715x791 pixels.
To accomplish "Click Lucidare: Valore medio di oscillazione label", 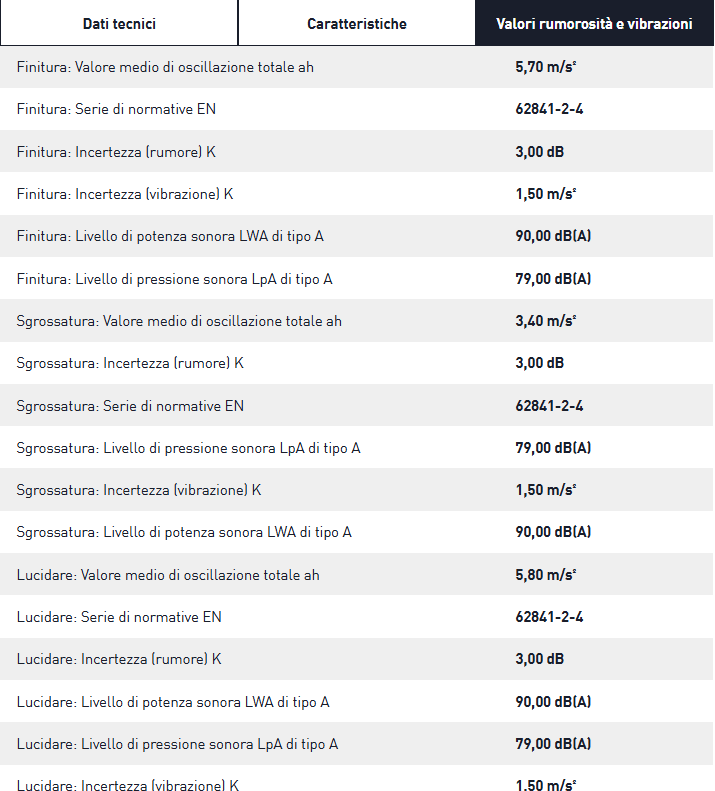I will [168, 575].
